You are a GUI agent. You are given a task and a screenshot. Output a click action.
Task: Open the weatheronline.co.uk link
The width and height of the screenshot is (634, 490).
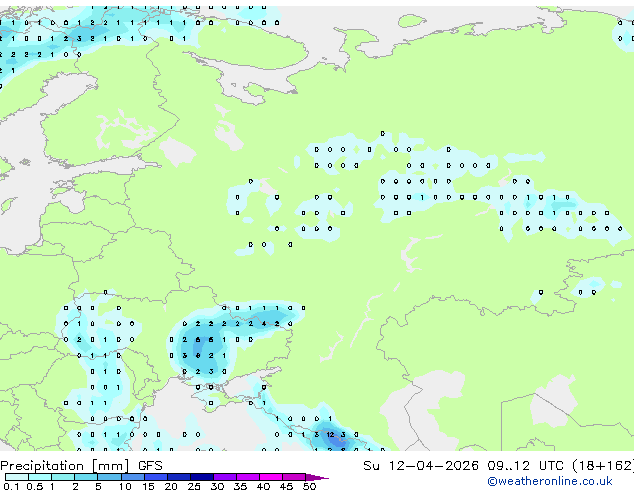pyautogui.click(x=550, y=481)
